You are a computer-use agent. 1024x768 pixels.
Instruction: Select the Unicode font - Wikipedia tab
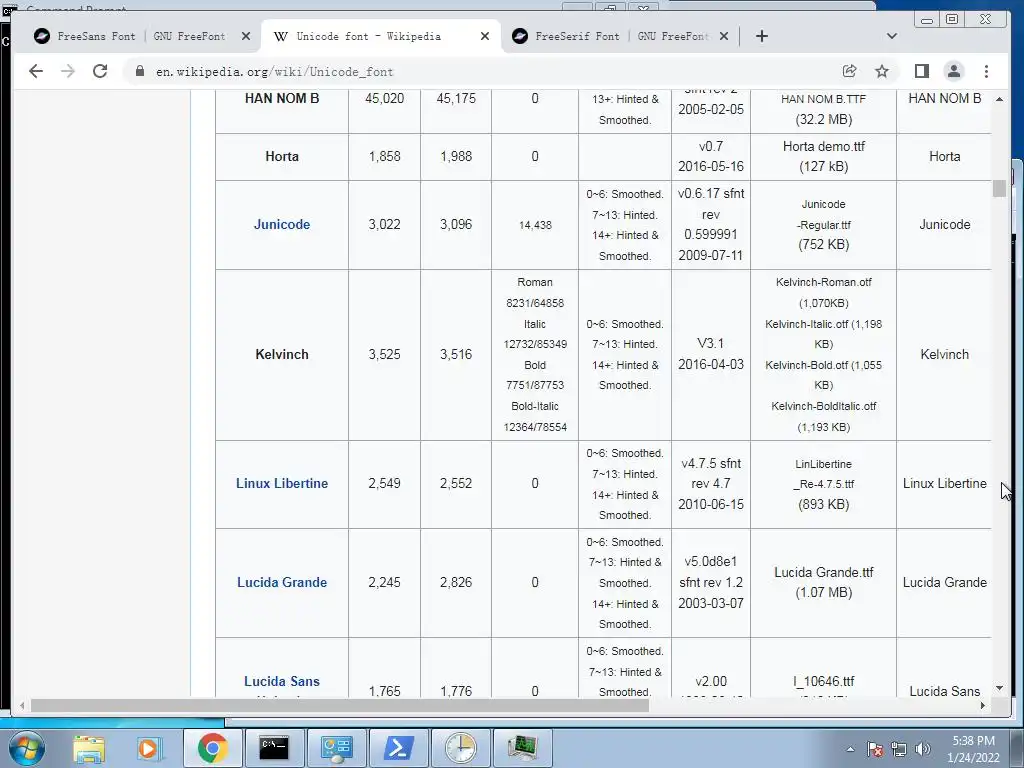click(380, 37)
